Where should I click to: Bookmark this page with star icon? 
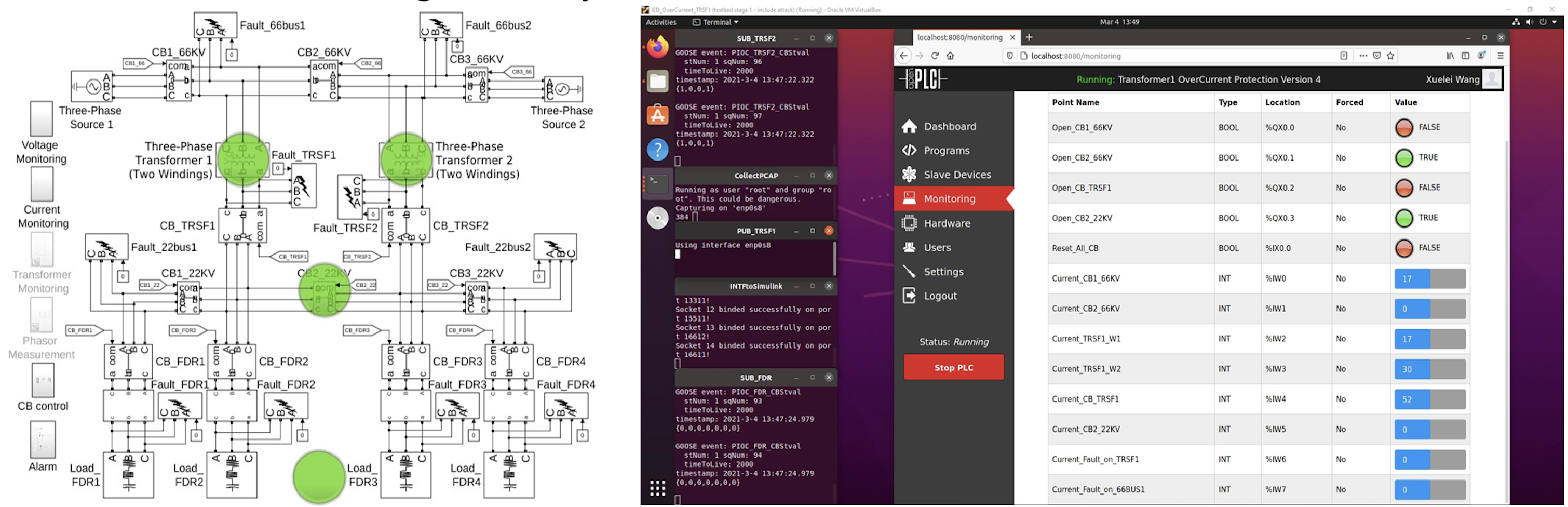coord(1390,56)
